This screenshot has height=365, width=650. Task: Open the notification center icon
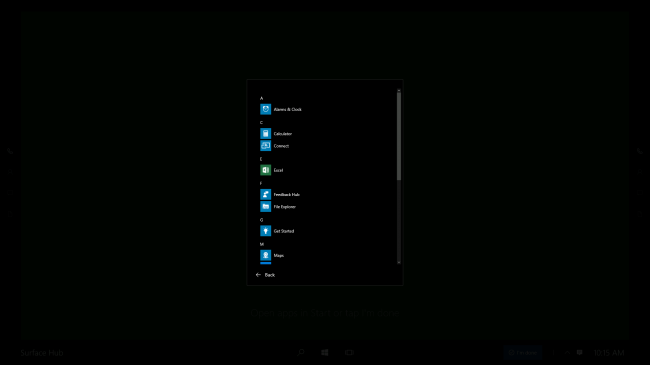pos(580,353)
